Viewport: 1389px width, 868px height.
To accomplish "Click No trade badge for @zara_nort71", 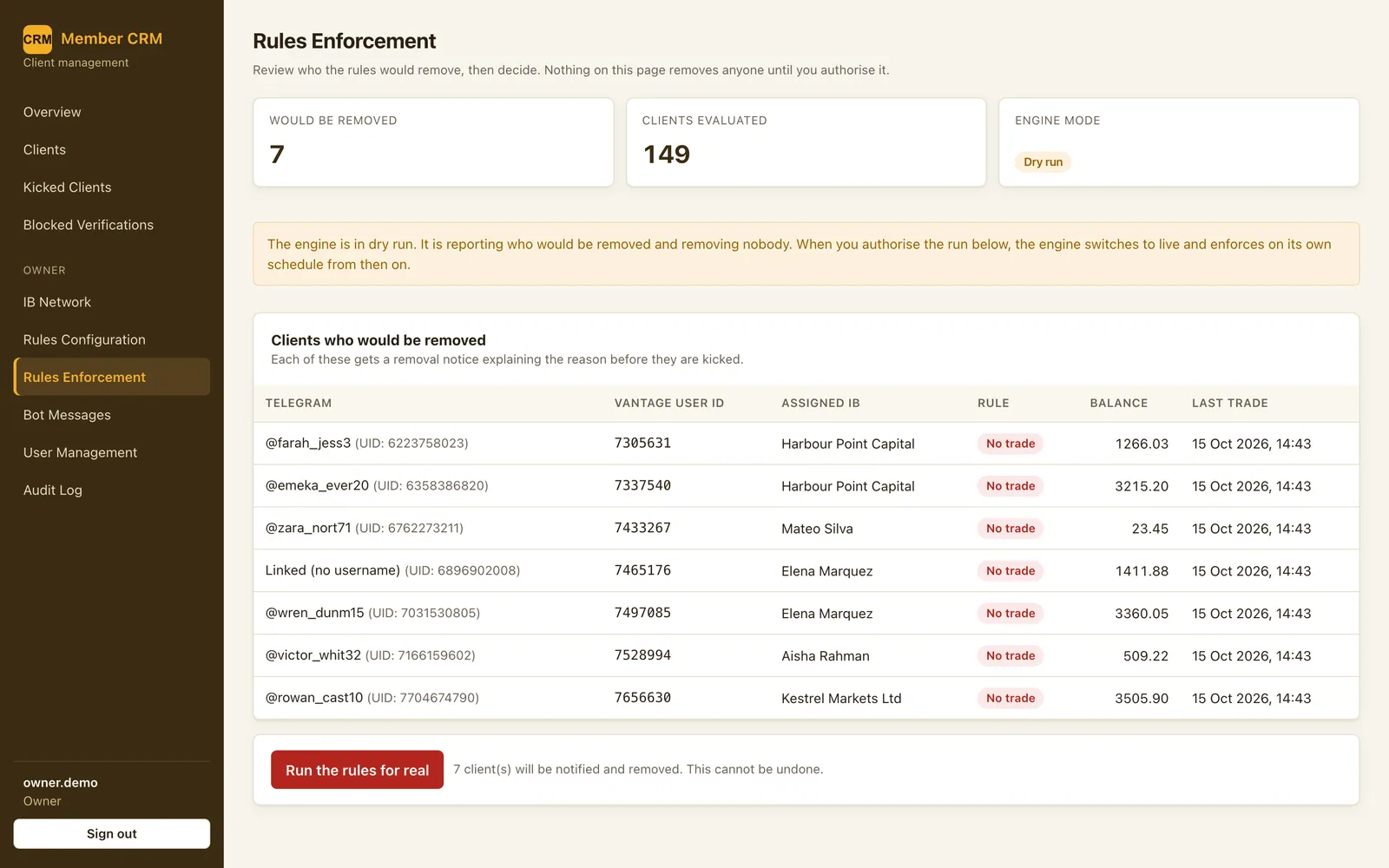I will tap(1010, 529).
